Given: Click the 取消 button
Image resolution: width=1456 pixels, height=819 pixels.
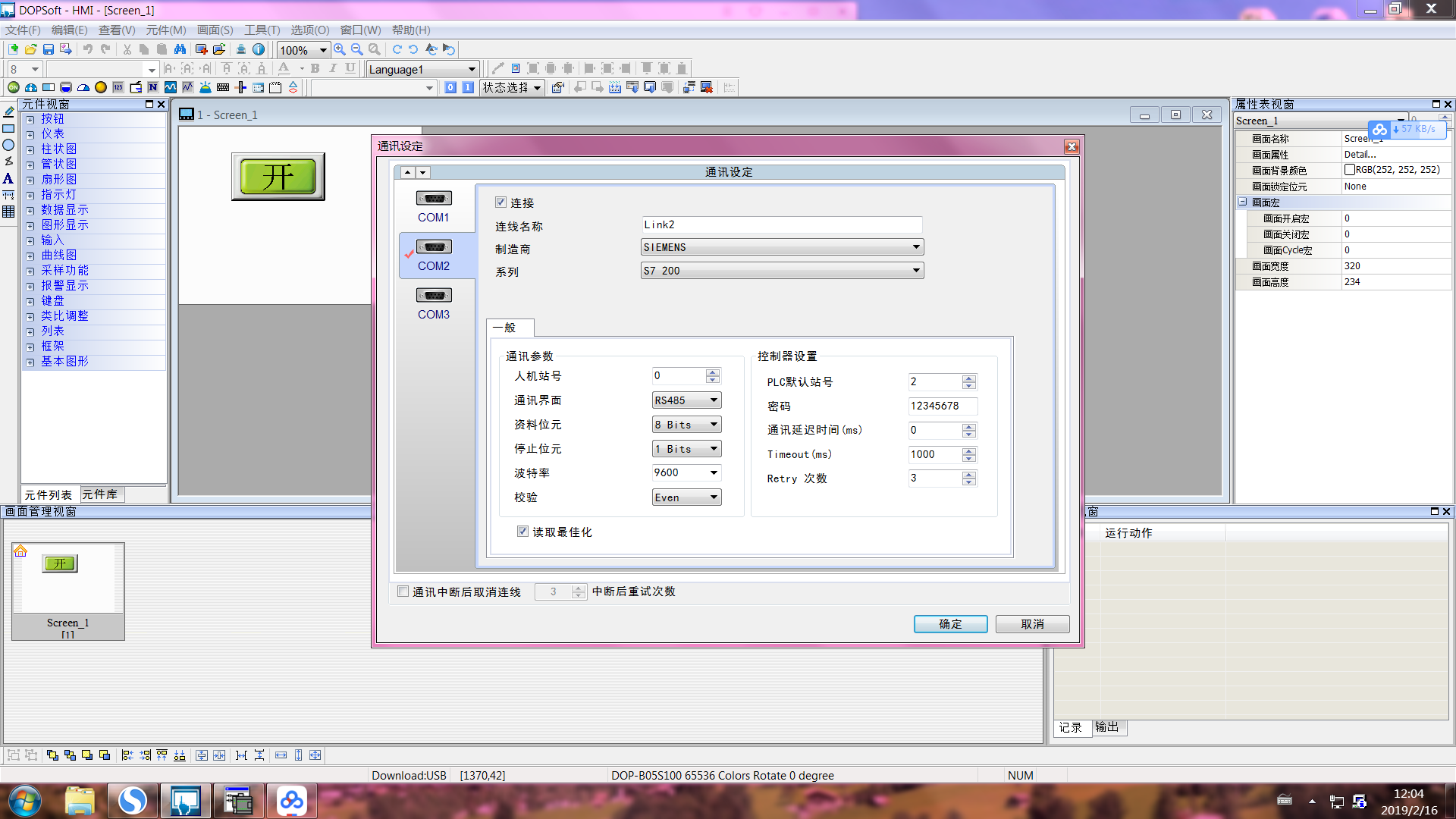Looking at the screenshot, I should [x=1032, y=624].
